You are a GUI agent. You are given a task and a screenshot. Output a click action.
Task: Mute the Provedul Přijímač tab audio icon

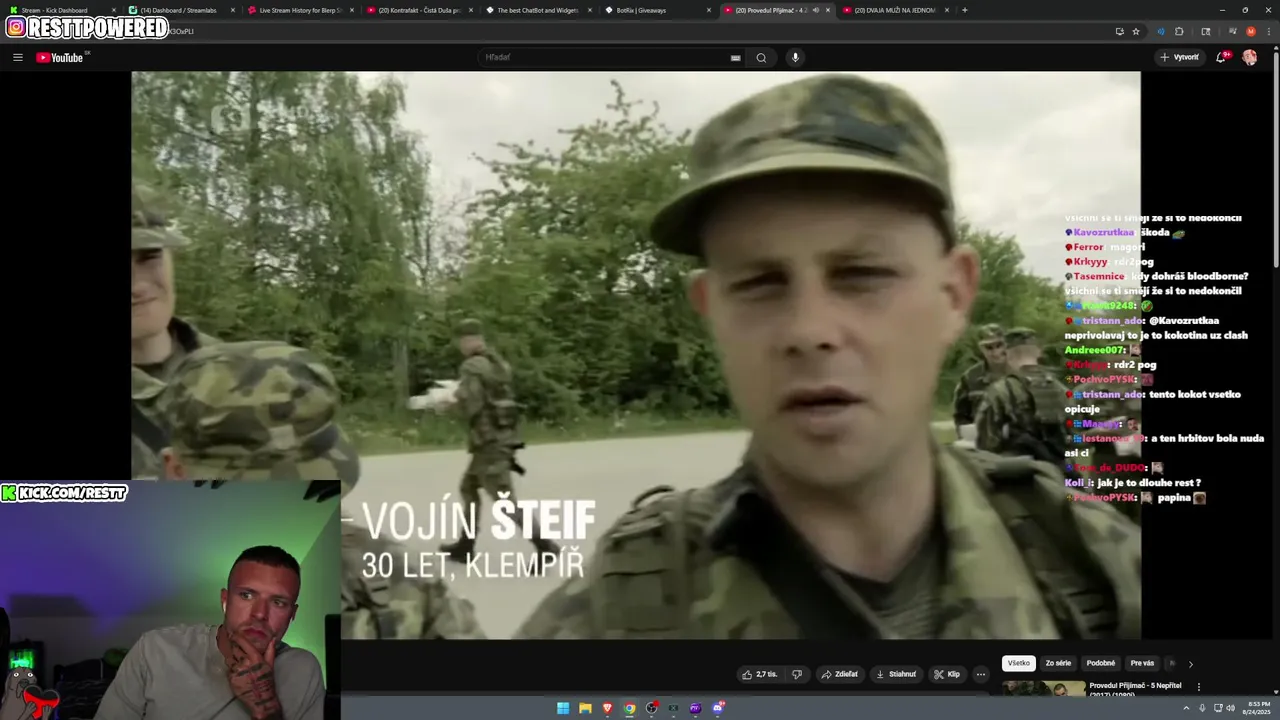(x=815, y=10)
